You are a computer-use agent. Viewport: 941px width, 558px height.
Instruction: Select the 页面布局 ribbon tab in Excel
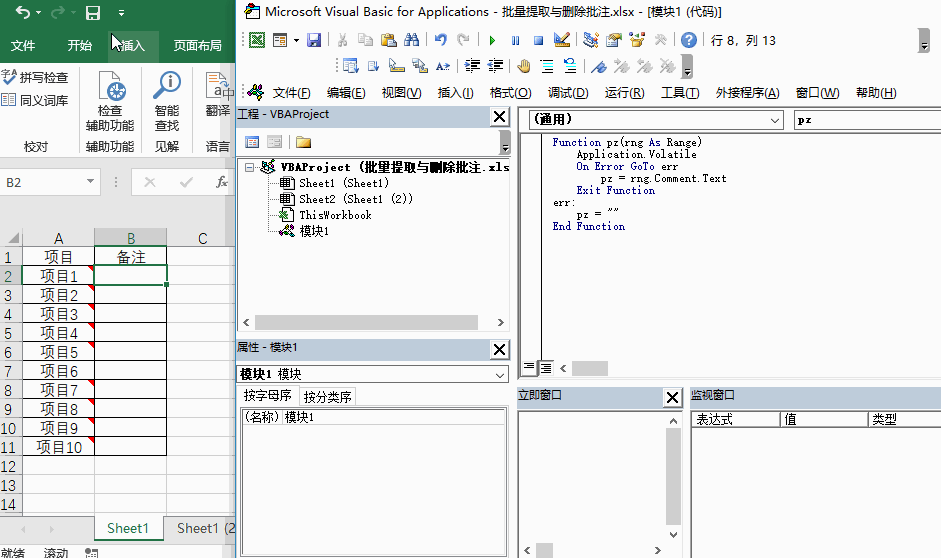click(197, 46)
